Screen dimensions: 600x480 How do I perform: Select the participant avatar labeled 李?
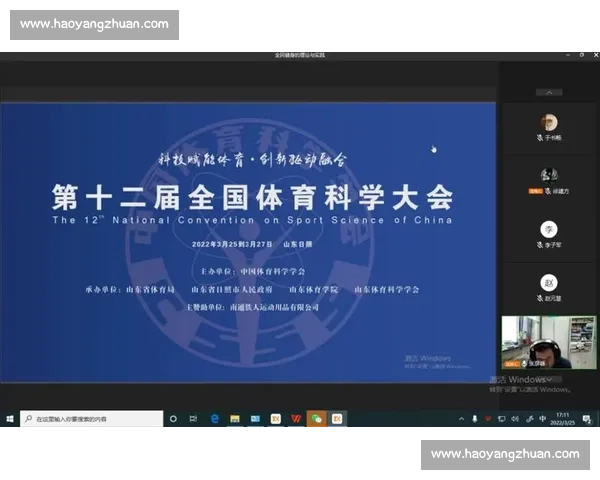click(549, 229)
